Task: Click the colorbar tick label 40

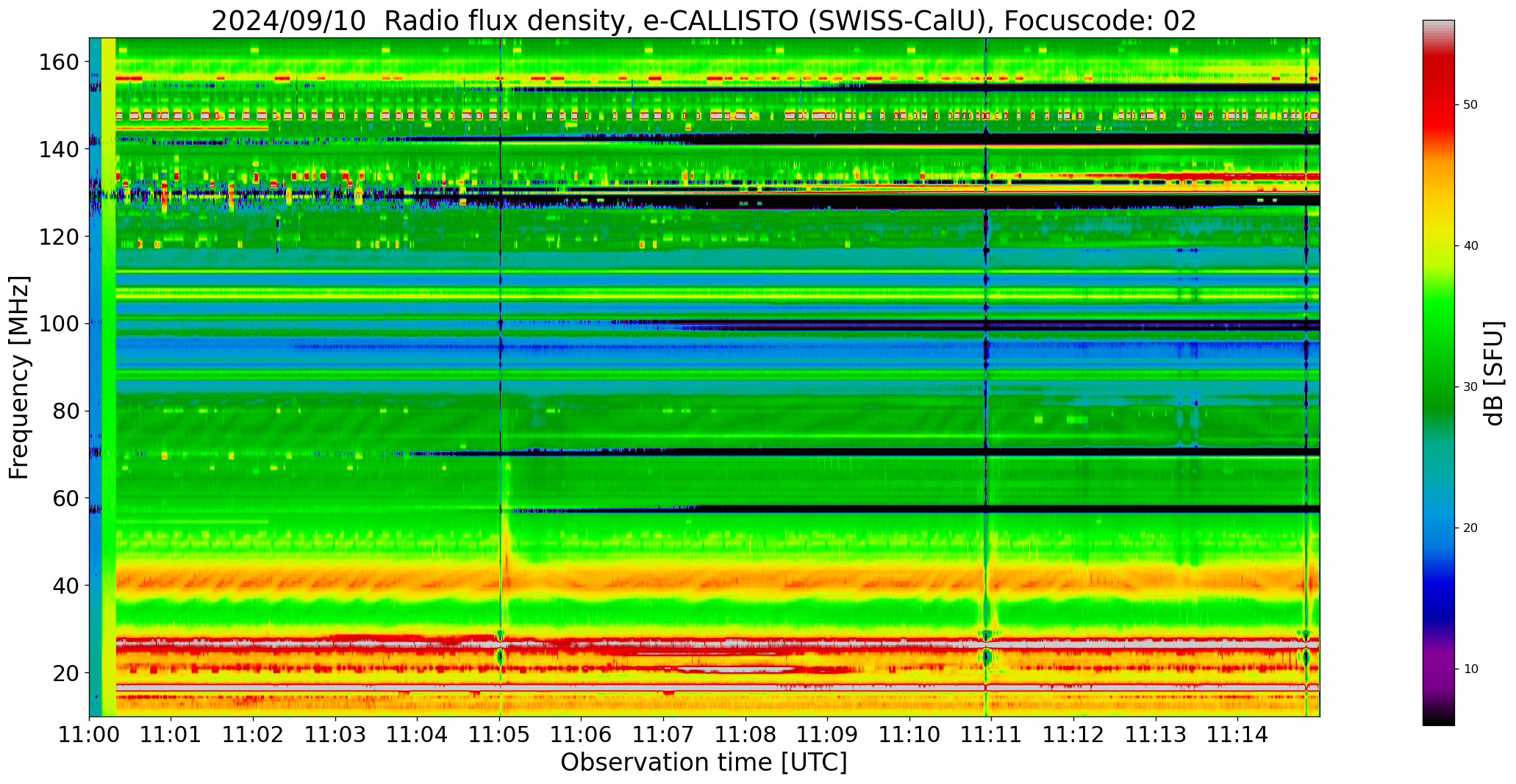Action: click(1470, 245)
